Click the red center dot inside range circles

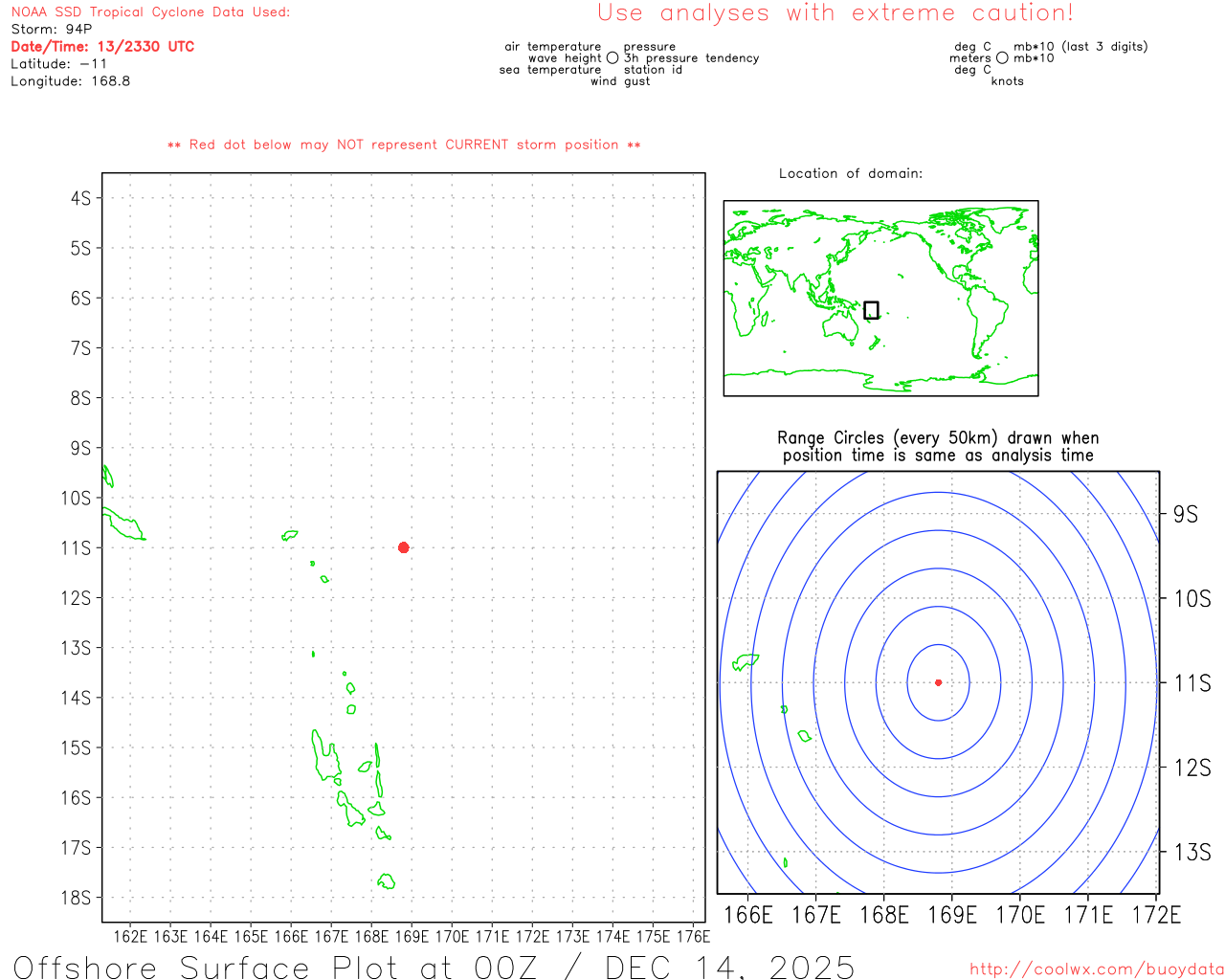938,682
